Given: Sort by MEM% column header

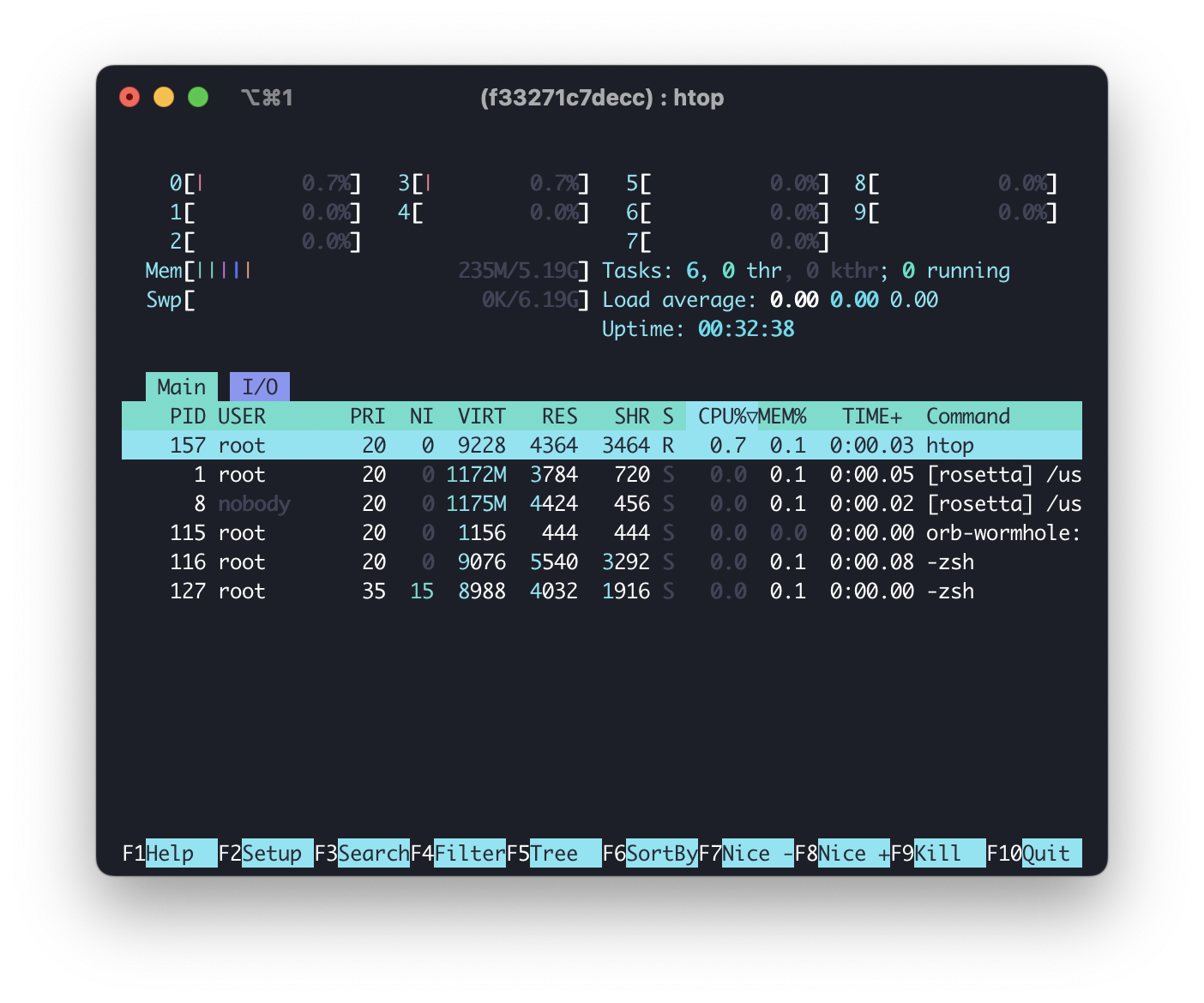Looking at the screenshot, I should point(782,416).
